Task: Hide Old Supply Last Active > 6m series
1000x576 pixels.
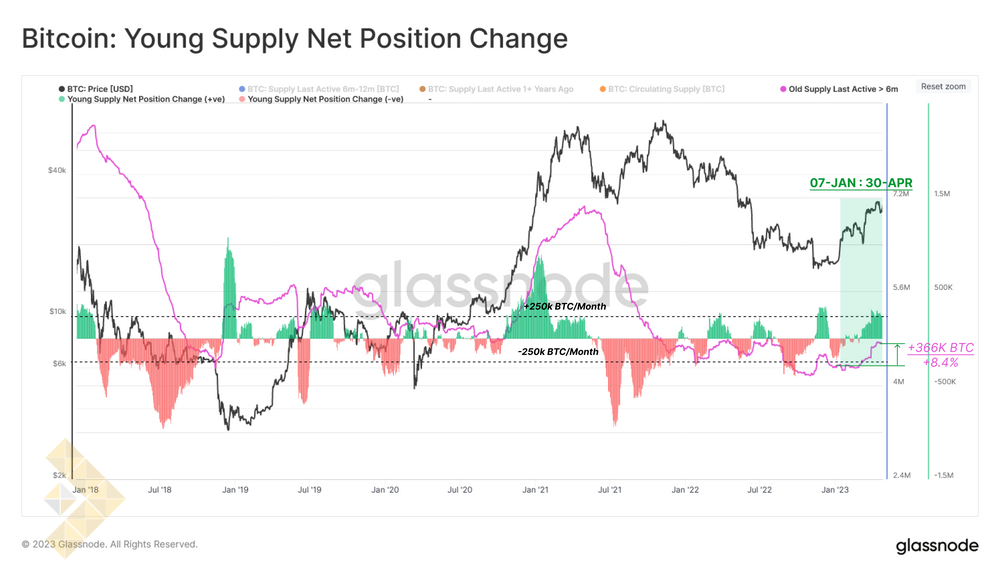Action: click(843, 89)
